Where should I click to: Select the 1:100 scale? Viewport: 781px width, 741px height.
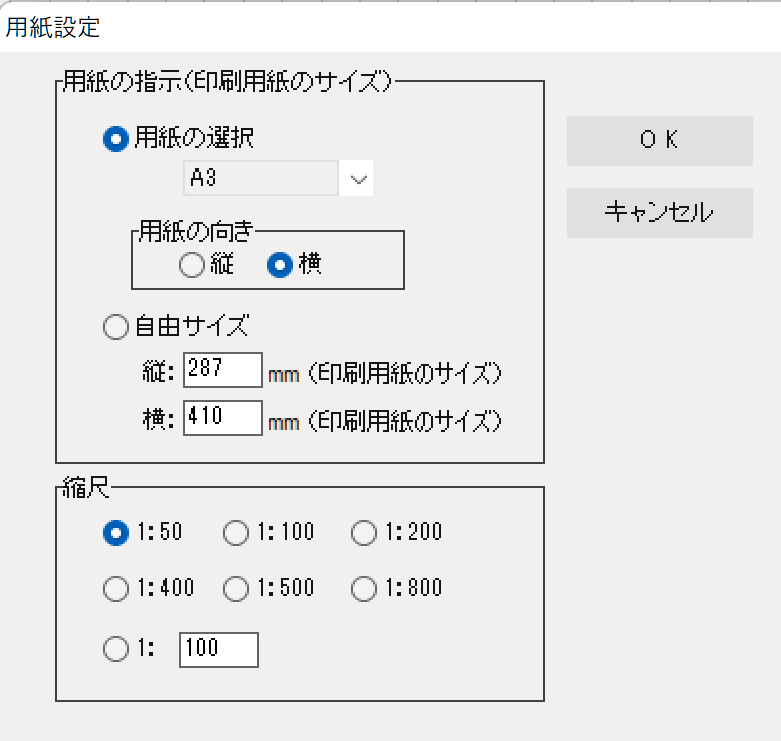236,533
